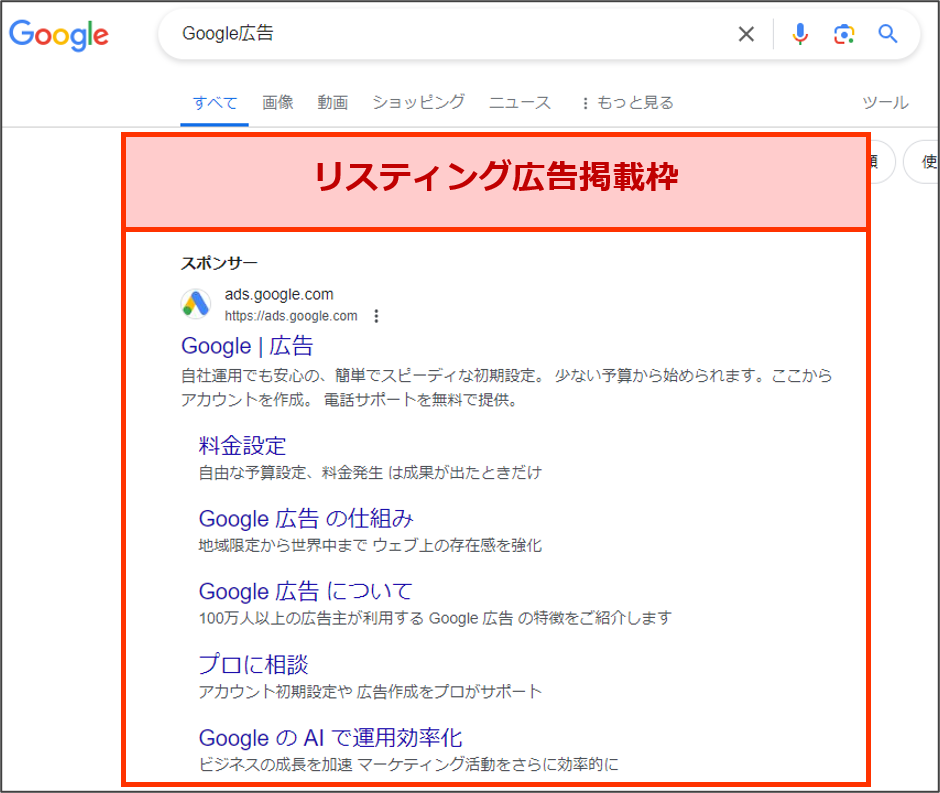Open ツール options

(x=885, y=102)
